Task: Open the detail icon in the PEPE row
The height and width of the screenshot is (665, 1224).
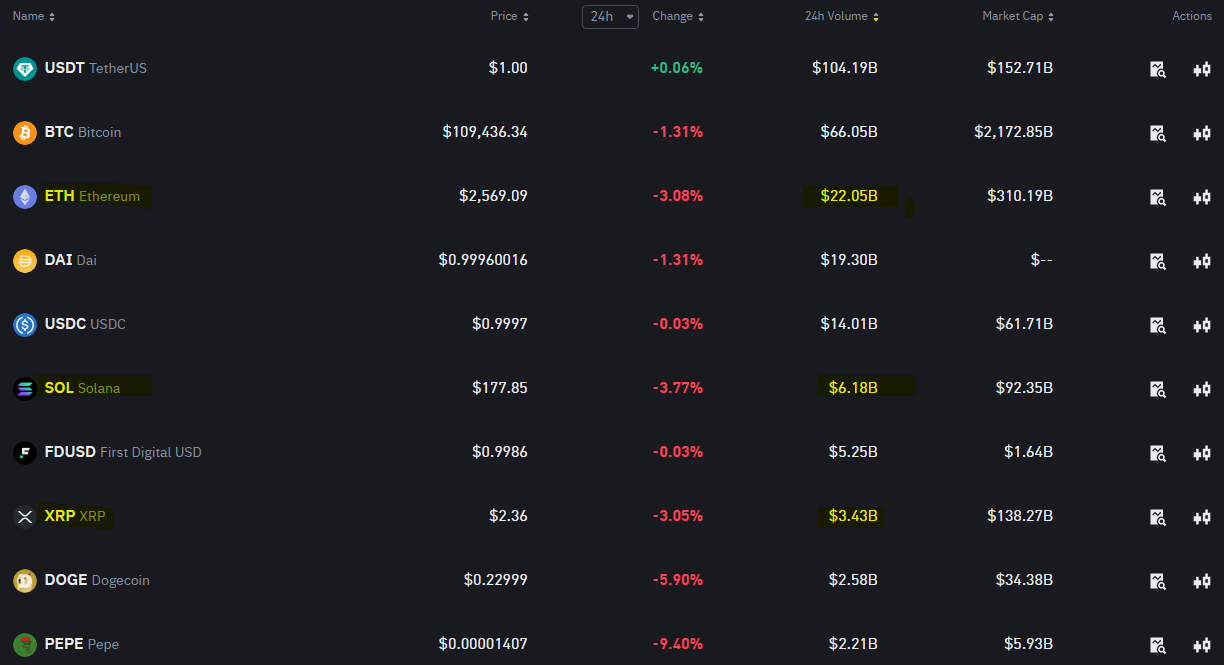Action: (x=1158, y=645)
